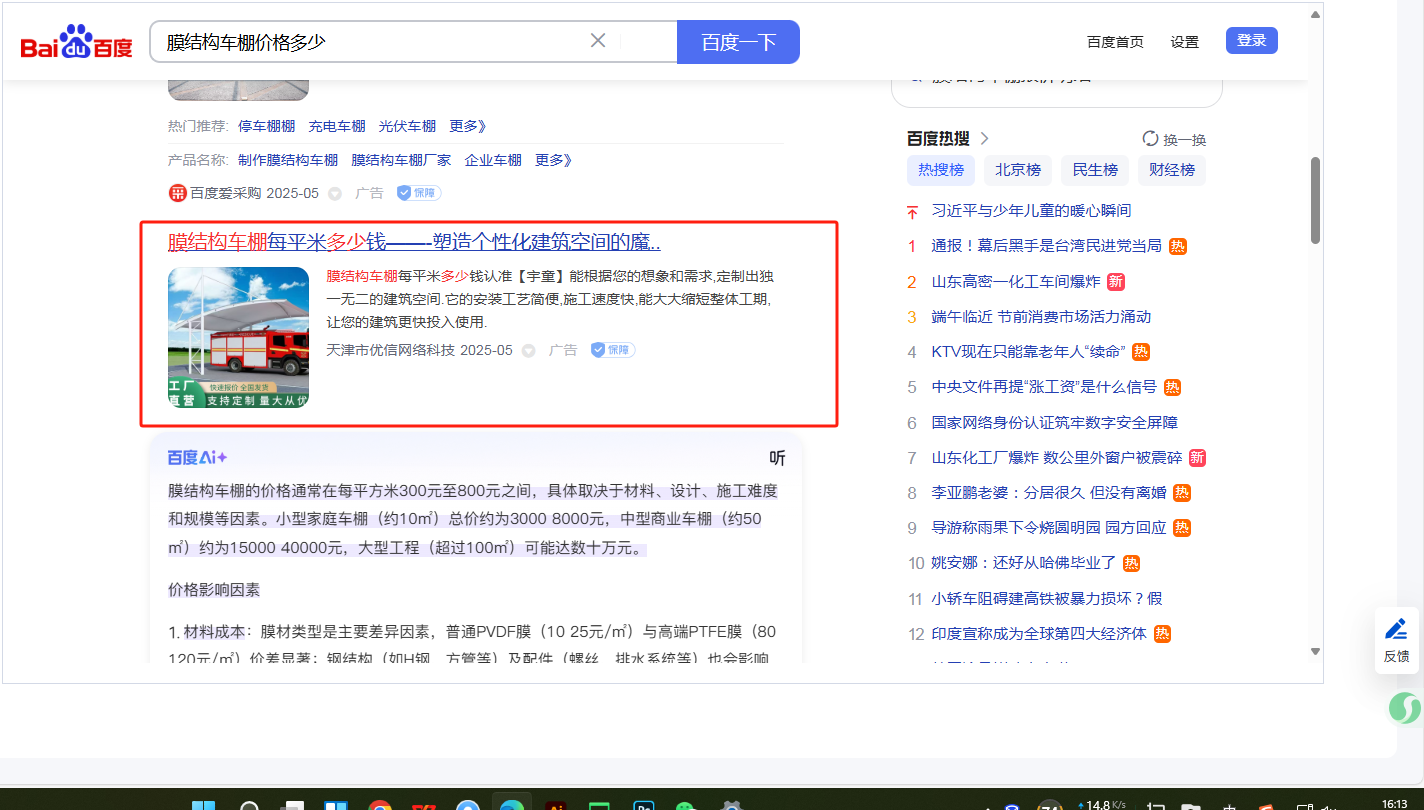Switch to the 财经榜 tab
The width and height of the screenshot is (1424, 810).
coord(1171,170)
